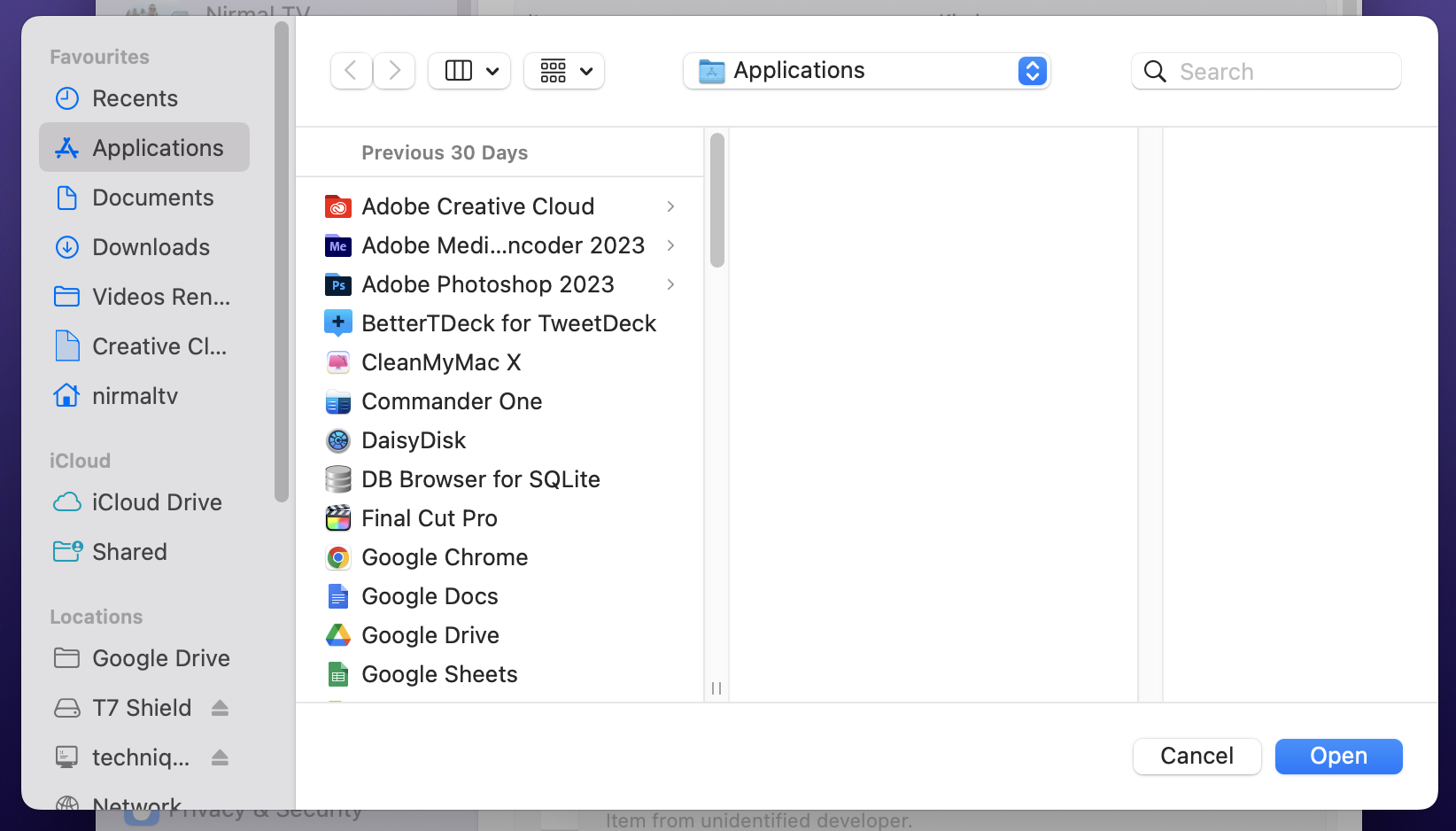The image size is (1456, 831).
Task: Click the BetterTDeck app icon
Action: 338,323
